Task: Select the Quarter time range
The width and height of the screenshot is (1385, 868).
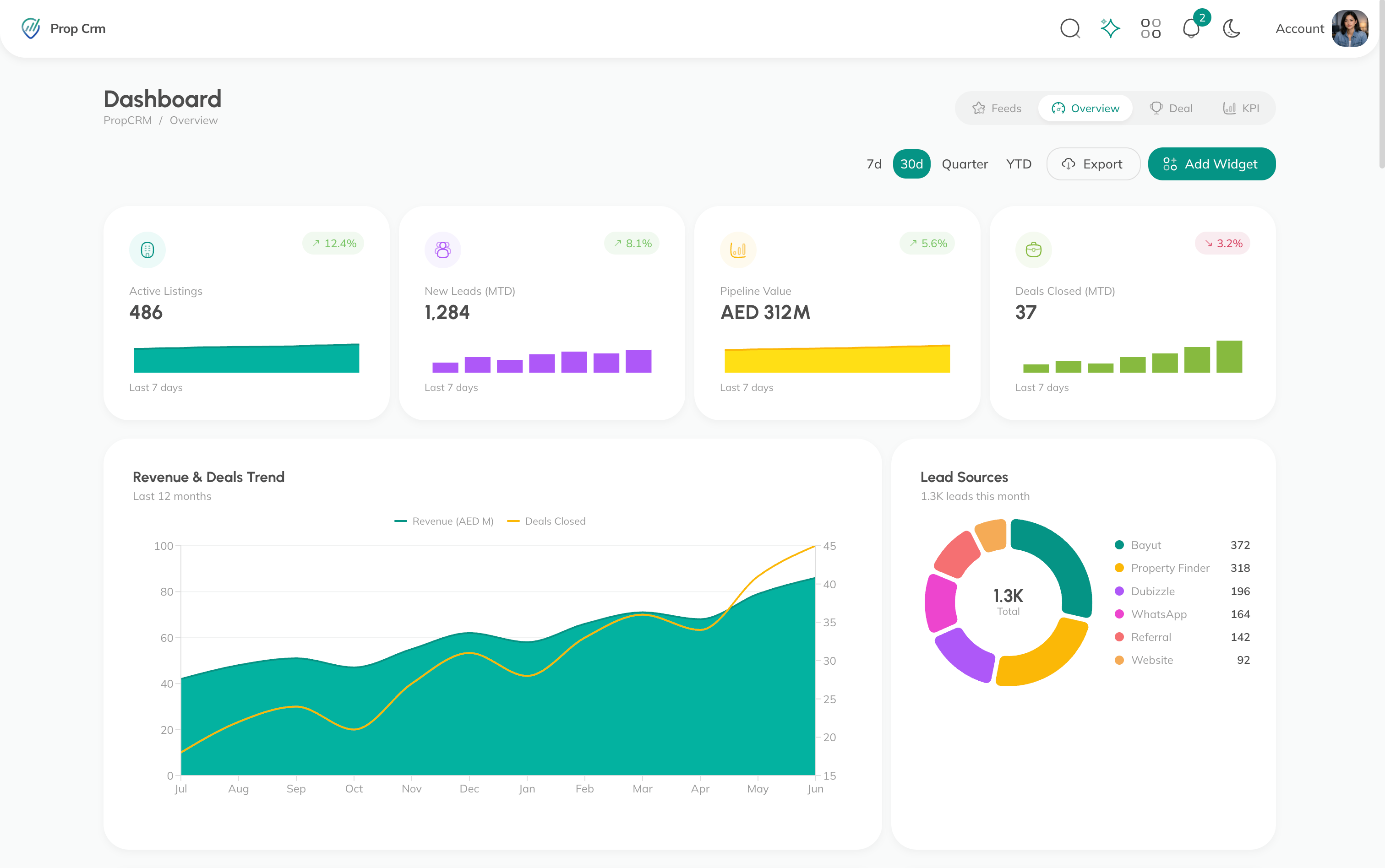Action: [965, 164]
